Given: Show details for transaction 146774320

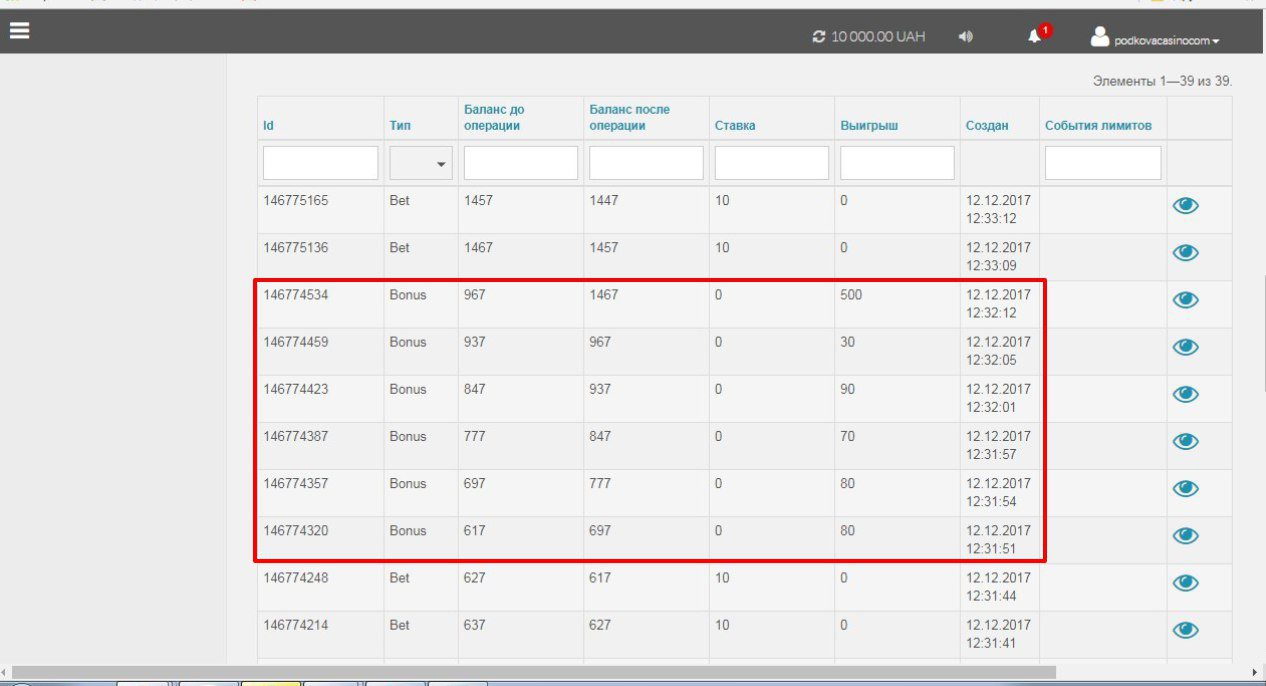Looking at the screenshot, I should tap(1185, 536).
